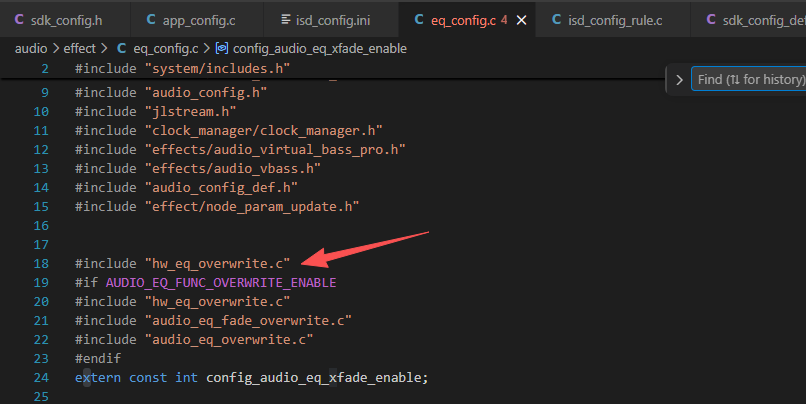
Task: Focus the Find input field
Action: click(x=748, y=79)
